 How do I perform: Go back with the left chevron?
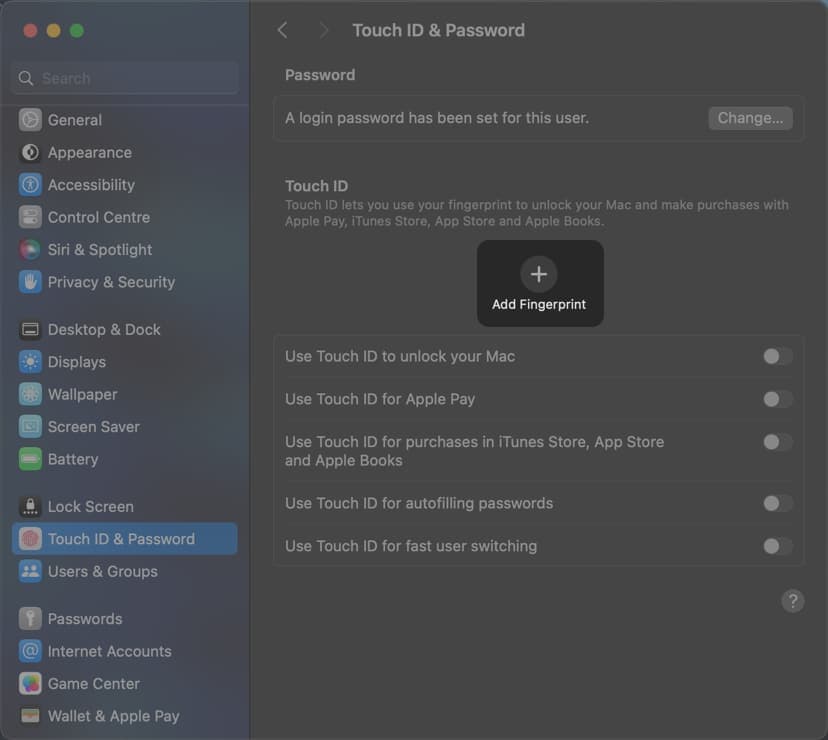(x=283, y=30)
